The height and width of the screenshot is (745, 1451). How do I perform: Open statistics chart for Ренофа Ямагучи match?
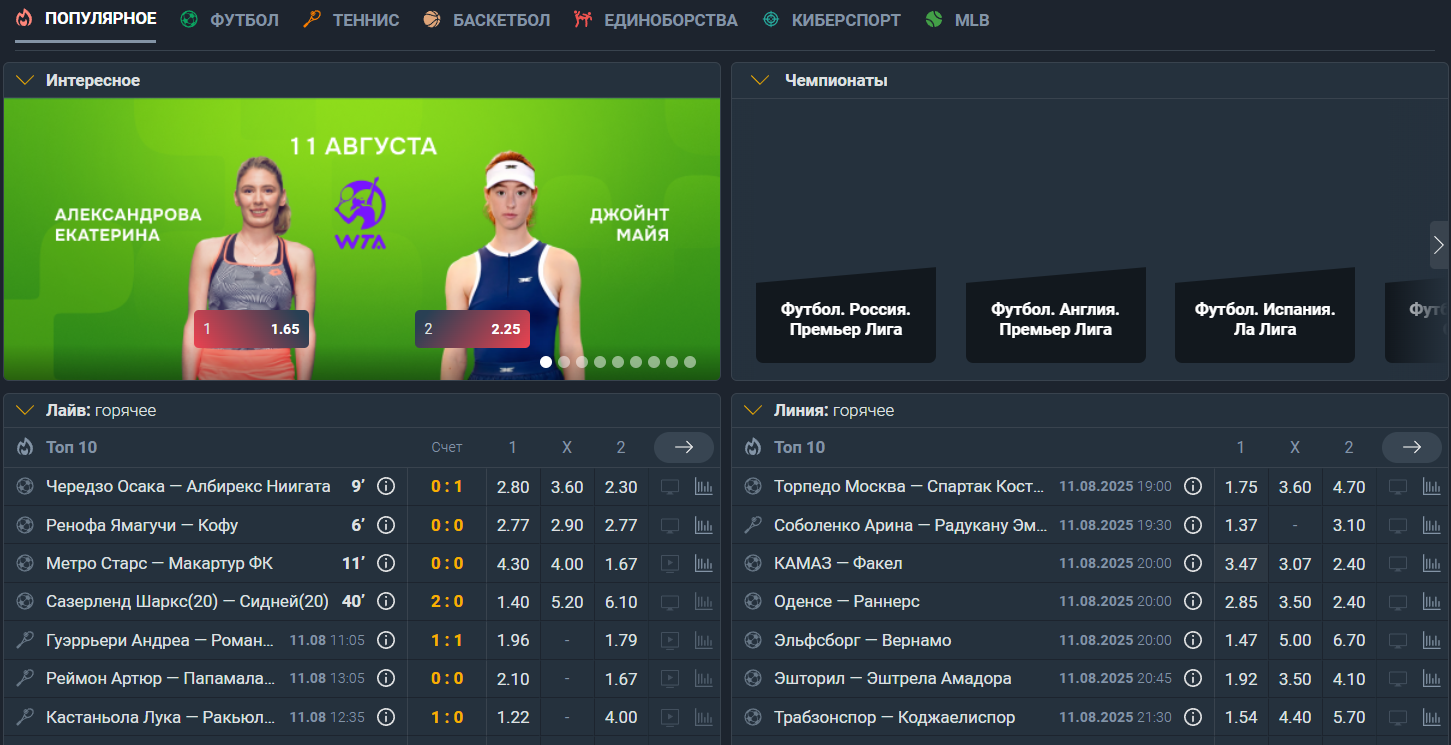tap(704, 525)
